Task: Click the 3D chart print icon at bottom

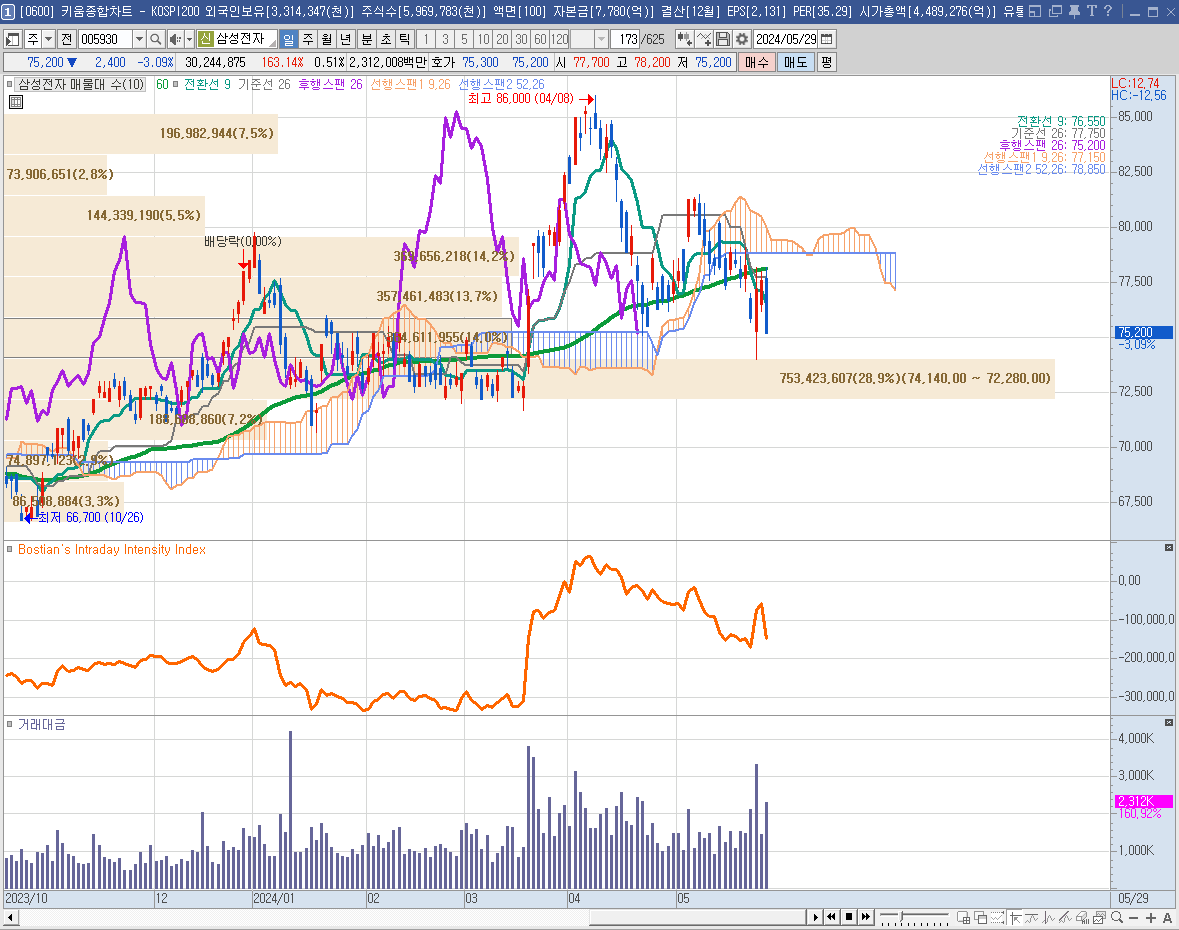Action: (1082, 917)
